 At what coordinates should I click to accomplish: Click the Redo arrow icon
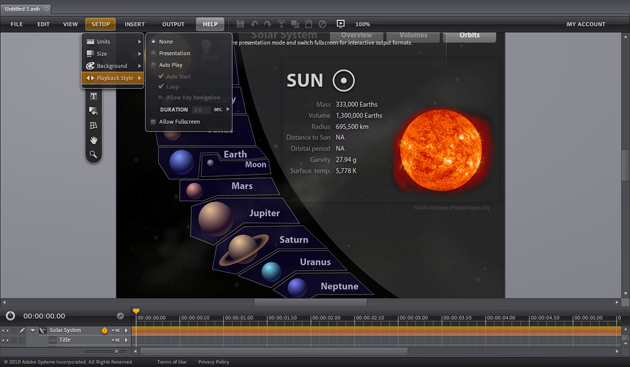pos(267,24)
